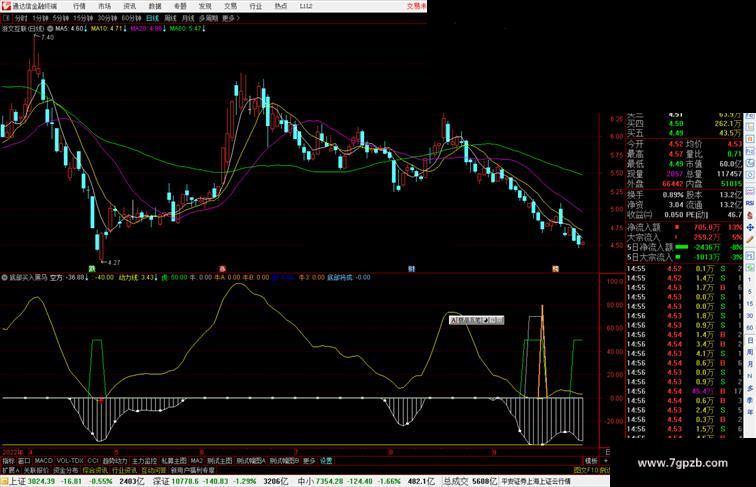Open the L1L2 menu item

click(x=306, y=6)
